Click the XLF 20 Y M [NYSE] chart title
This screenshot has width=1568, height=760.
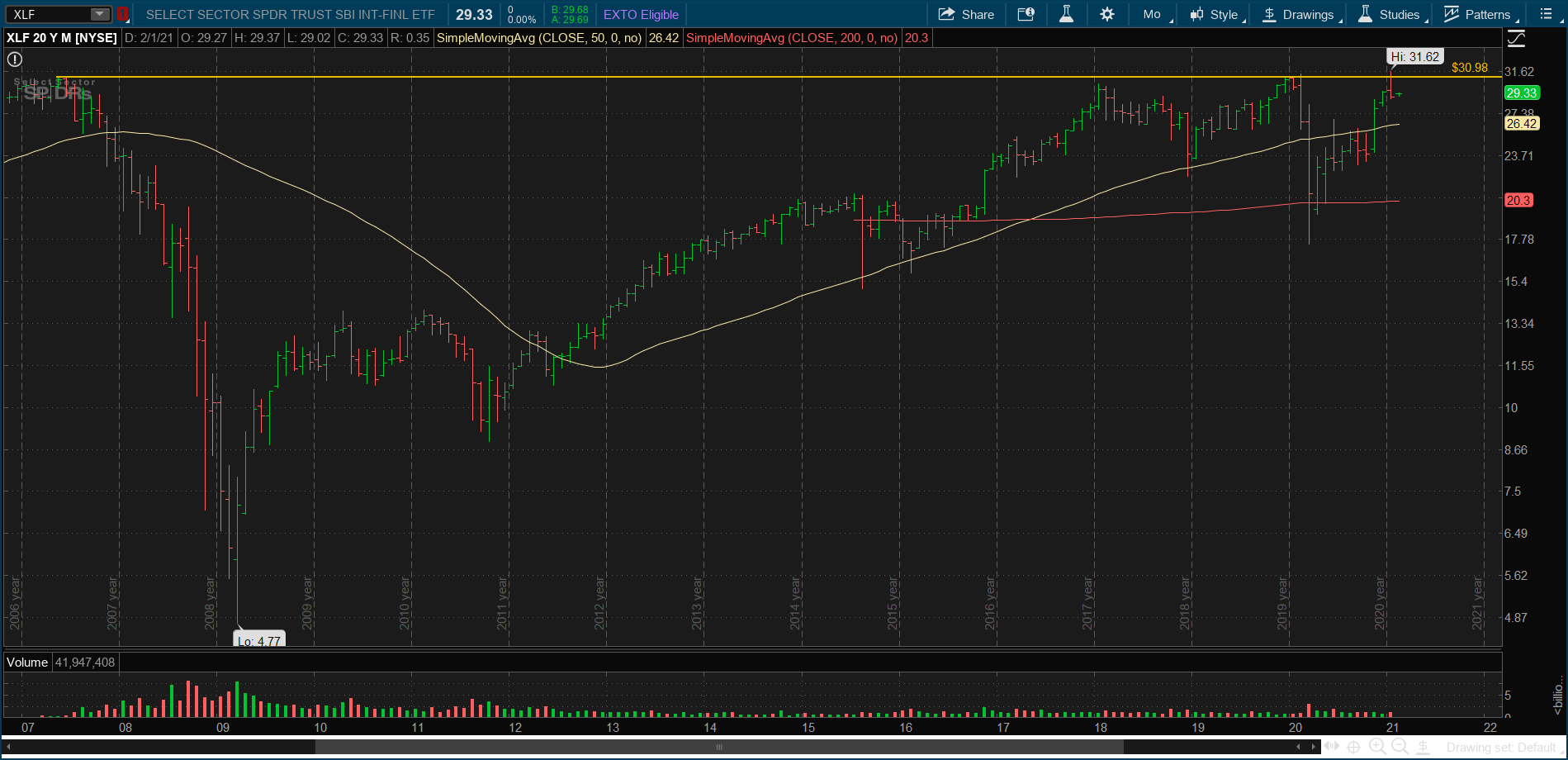tap(62, 38)
